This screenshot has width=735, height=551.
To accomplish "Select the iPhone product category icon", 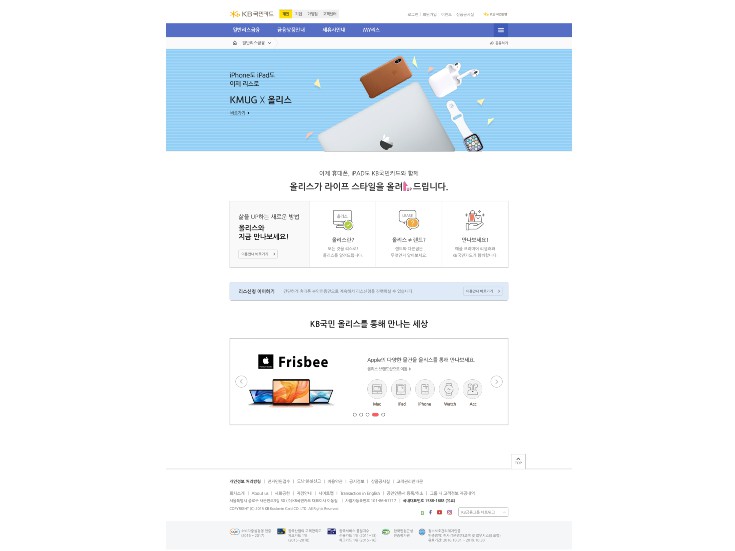I will [x=425, y=389].
